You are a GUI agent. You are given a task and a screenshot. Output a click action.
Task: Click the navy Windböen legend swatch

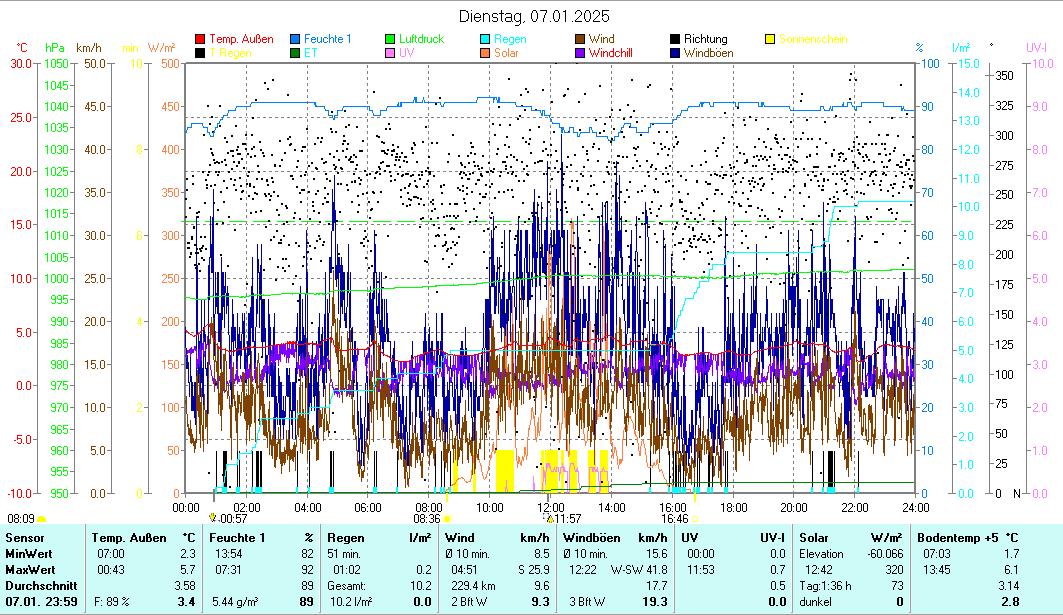(x=675, y=53)
